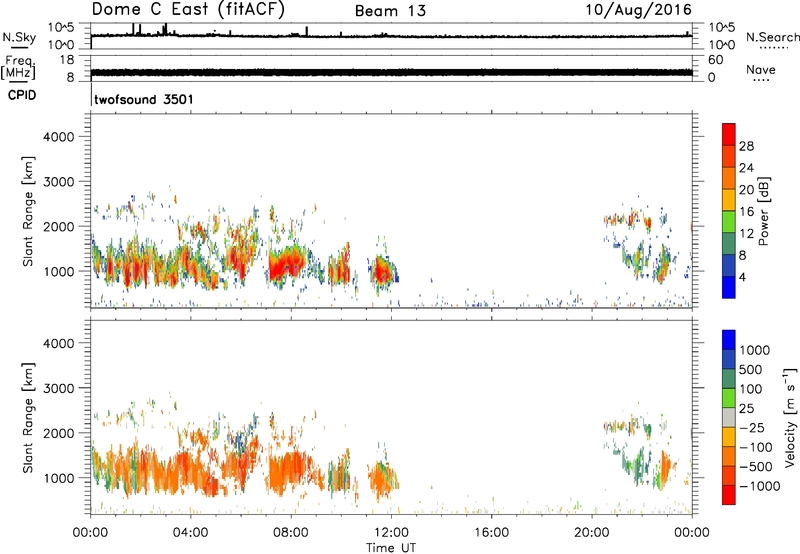
Task: Click the red bottom segment of velocity colorbar
Action: coord(729,495)
